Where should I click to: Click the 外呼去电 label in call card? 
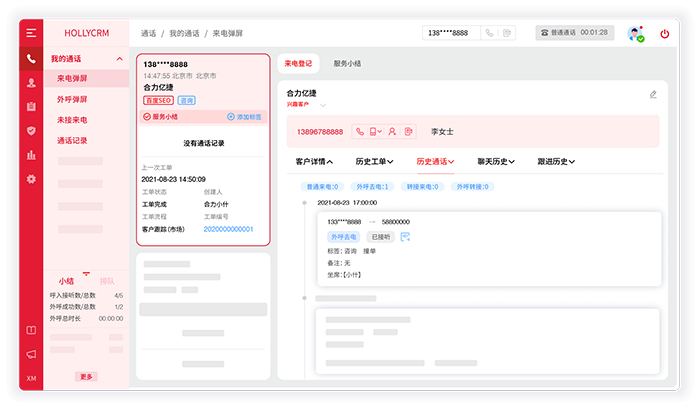343,237
